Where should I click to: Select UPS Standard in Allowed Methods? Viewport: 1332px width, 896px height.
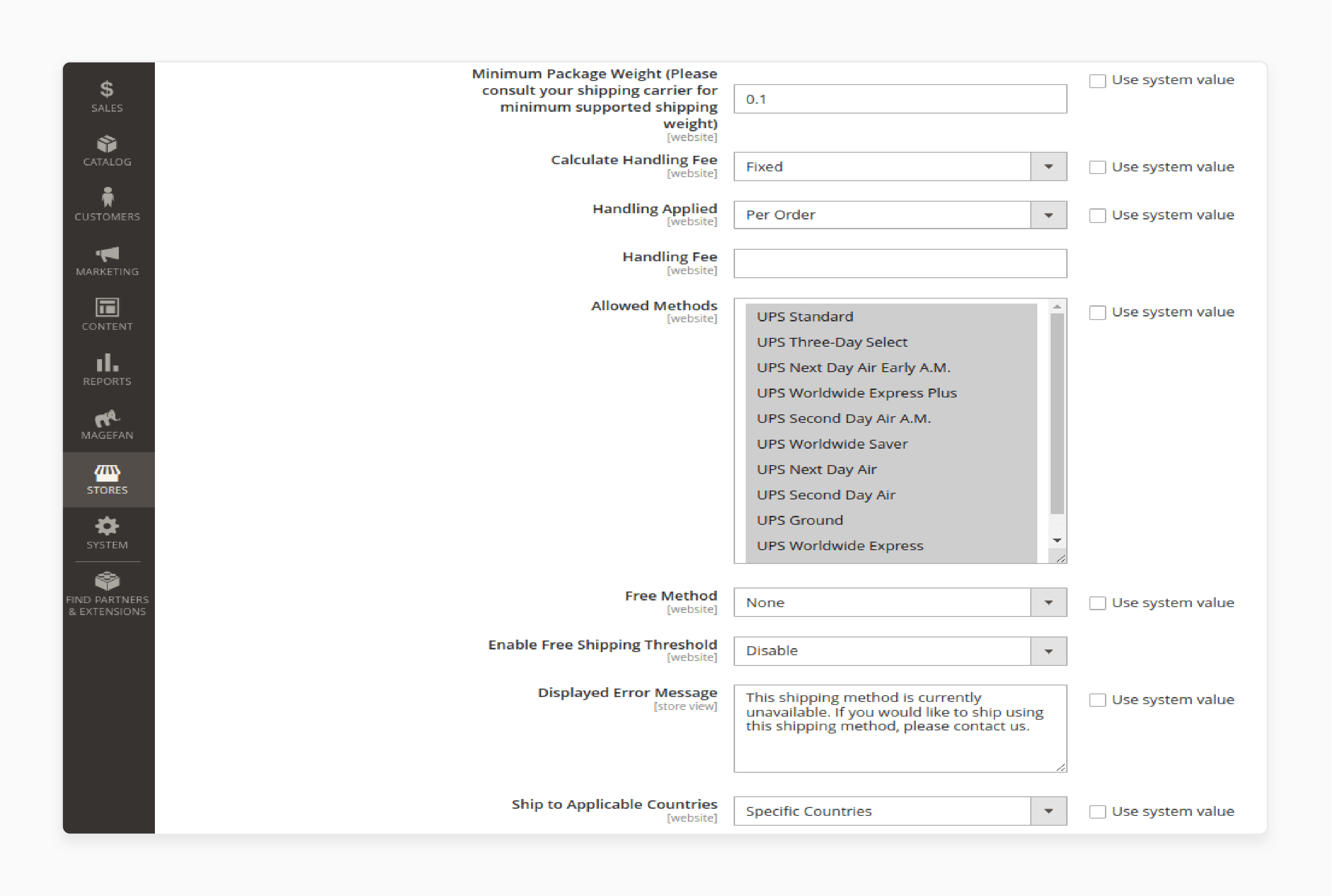pos(891,316)
